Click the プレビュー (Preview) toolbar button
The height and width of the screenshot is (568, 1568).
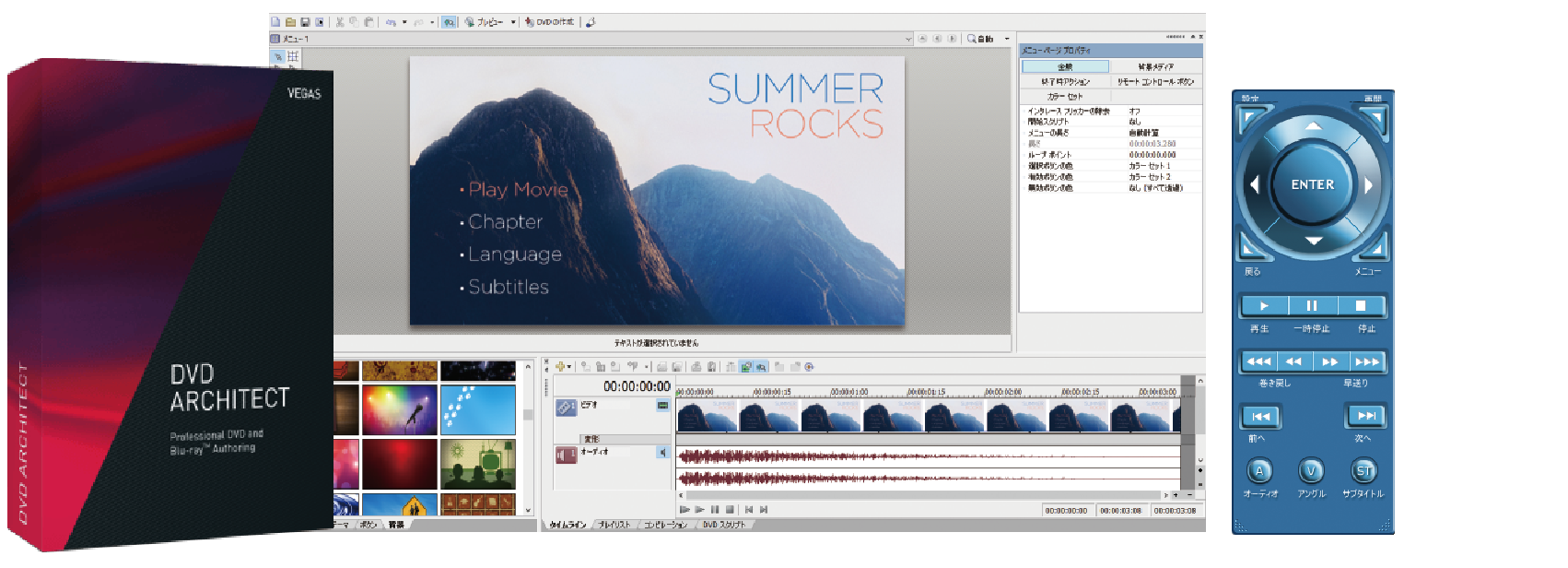[x=484, y=22]
